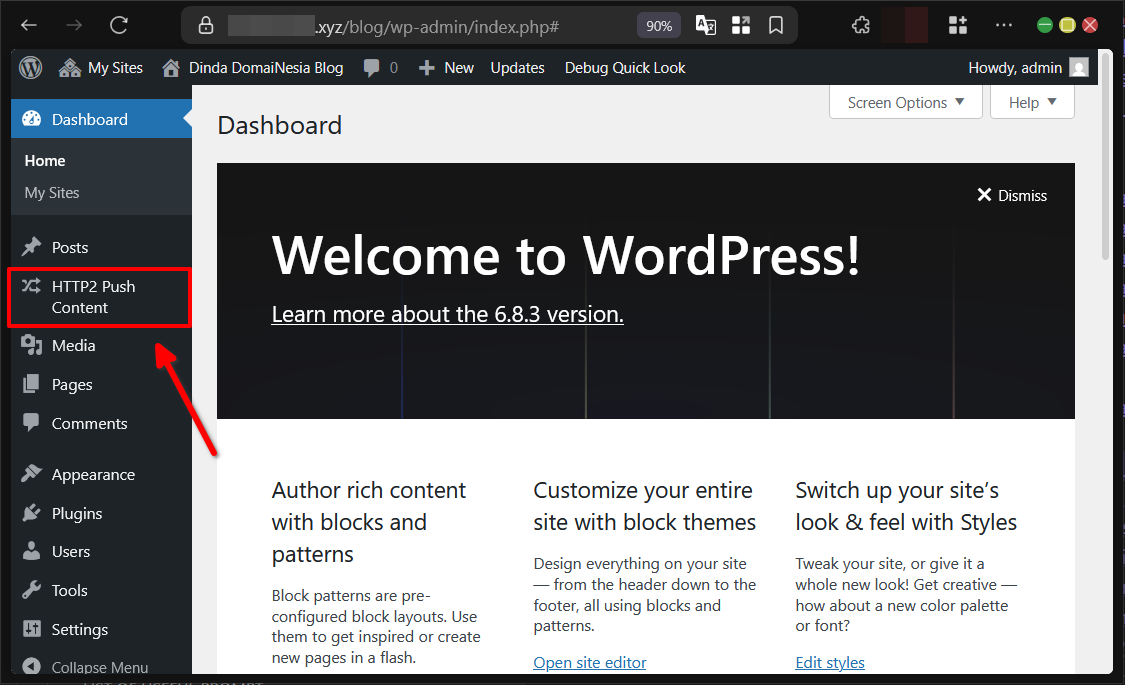Click Learn more about the 6.8.3 version
Image resolution: width=1125 pixels, height=685 pixels.
(447, 314)
